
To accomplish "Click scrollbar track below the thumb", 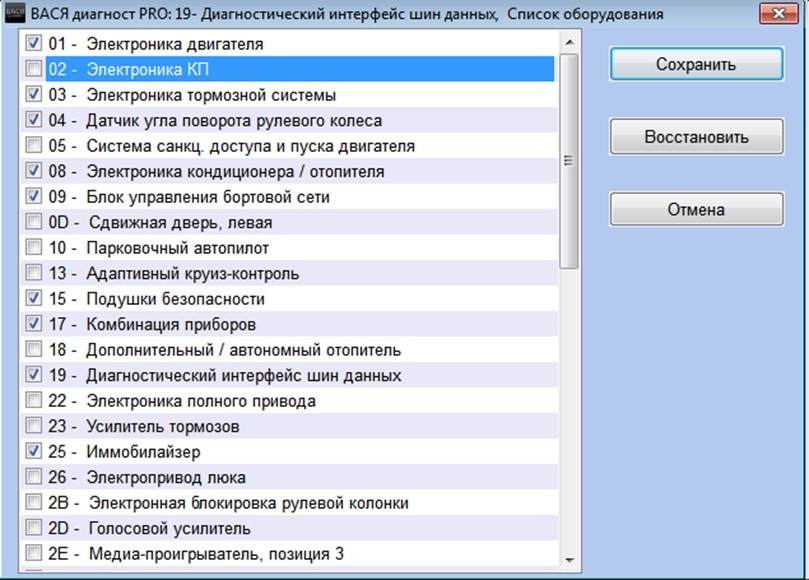I will tap(569, 408).
